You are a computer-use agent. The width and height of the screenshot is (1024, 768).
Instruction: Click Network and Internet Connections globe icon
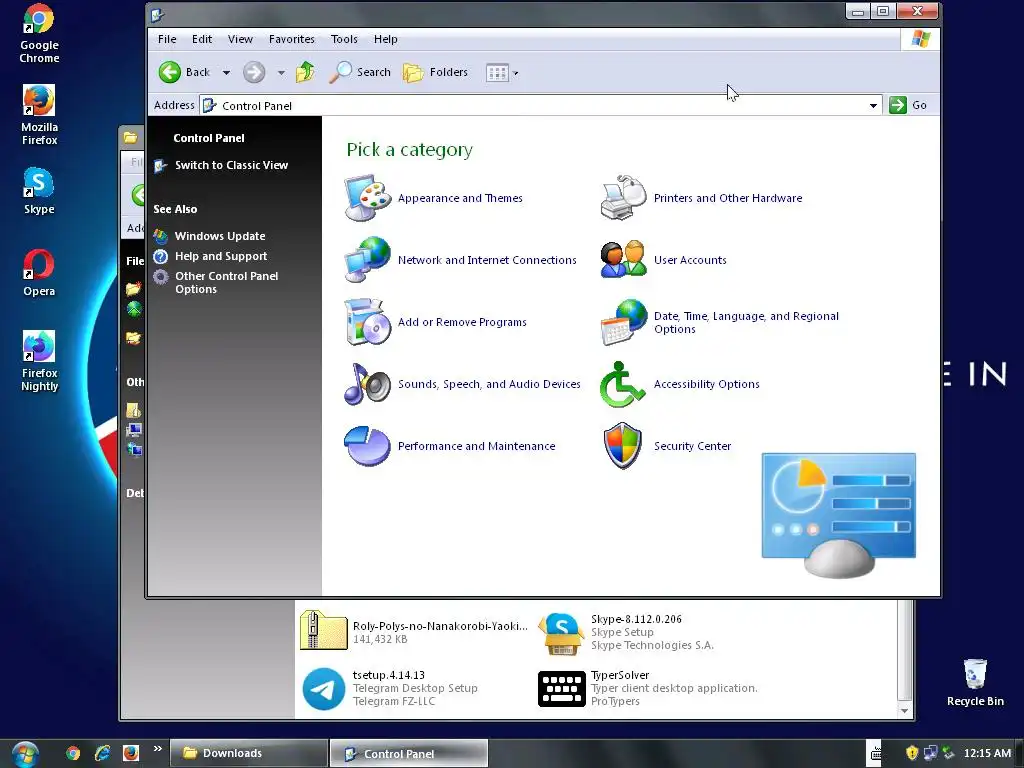point(368,260)
